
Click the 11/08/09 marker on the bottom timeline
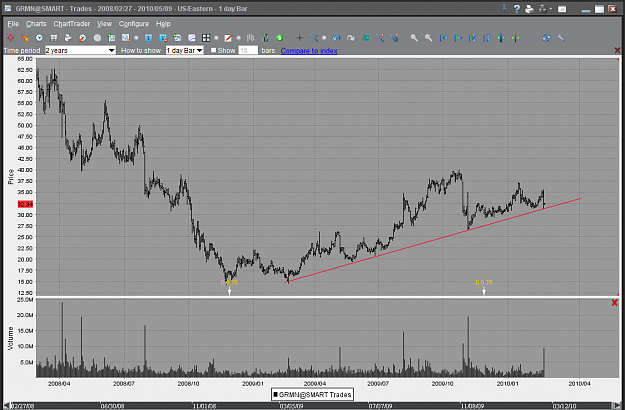473,406
